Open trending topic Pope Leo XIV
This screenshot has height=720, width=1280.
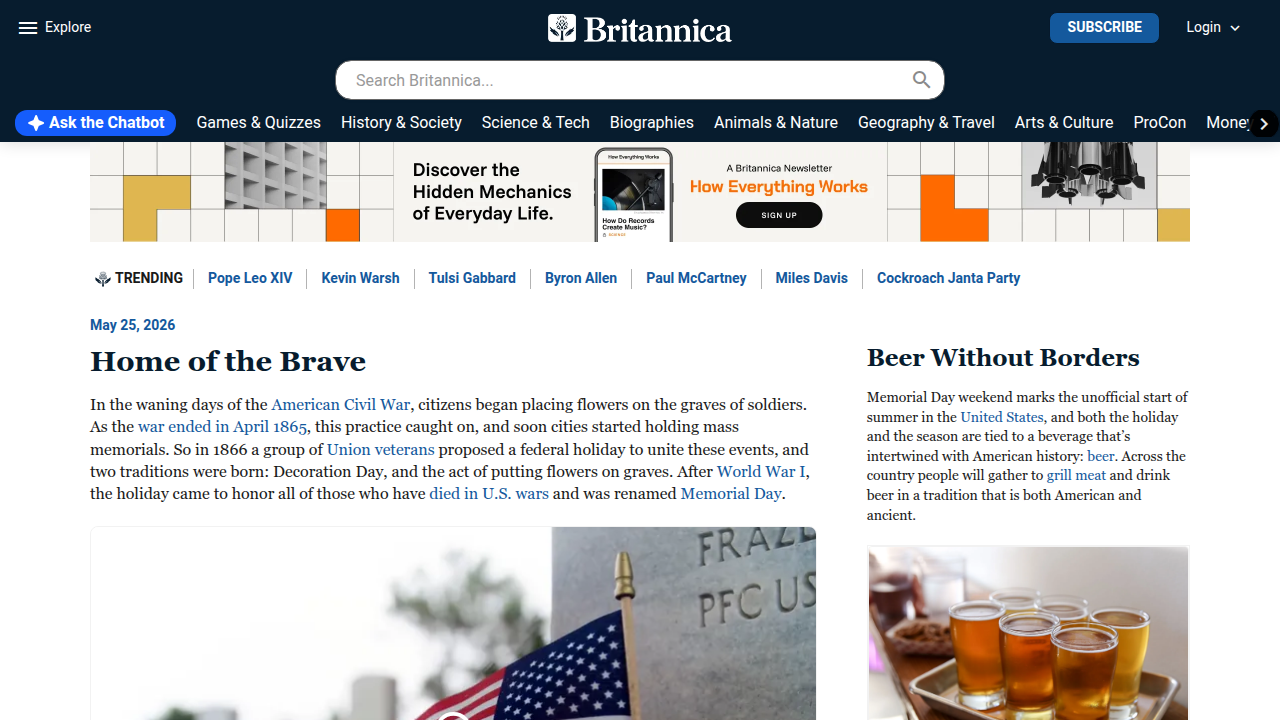pos(250,278)
